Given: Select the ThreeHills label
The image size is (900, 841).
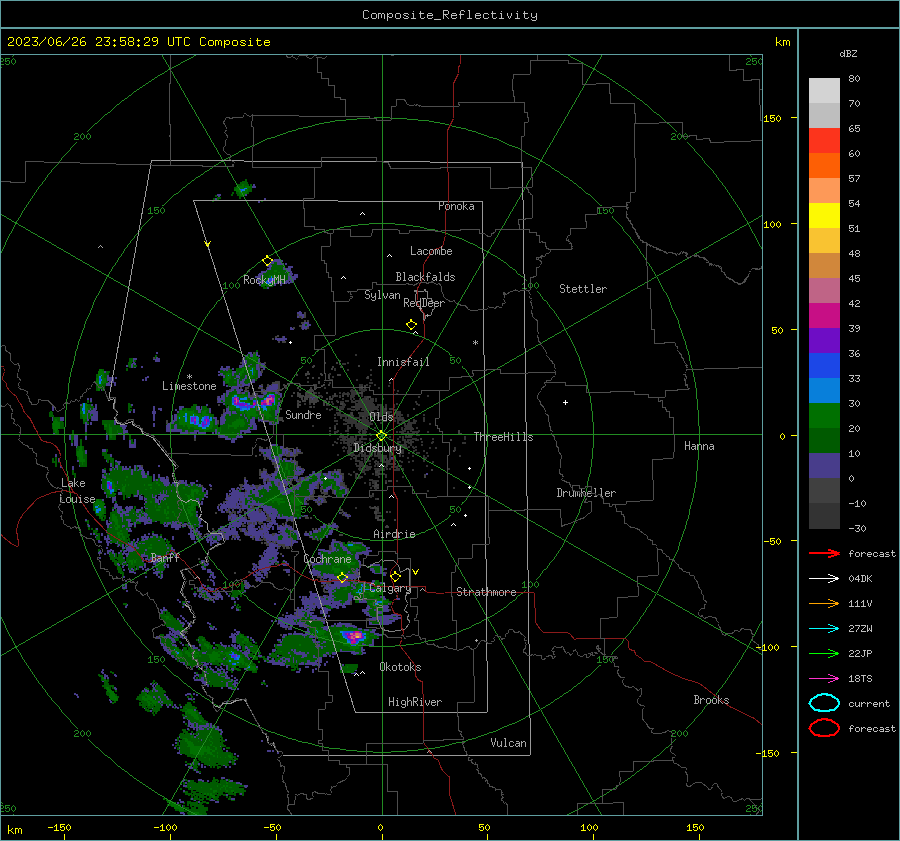Looking at the screenshot, I should (x=503, y=437).
